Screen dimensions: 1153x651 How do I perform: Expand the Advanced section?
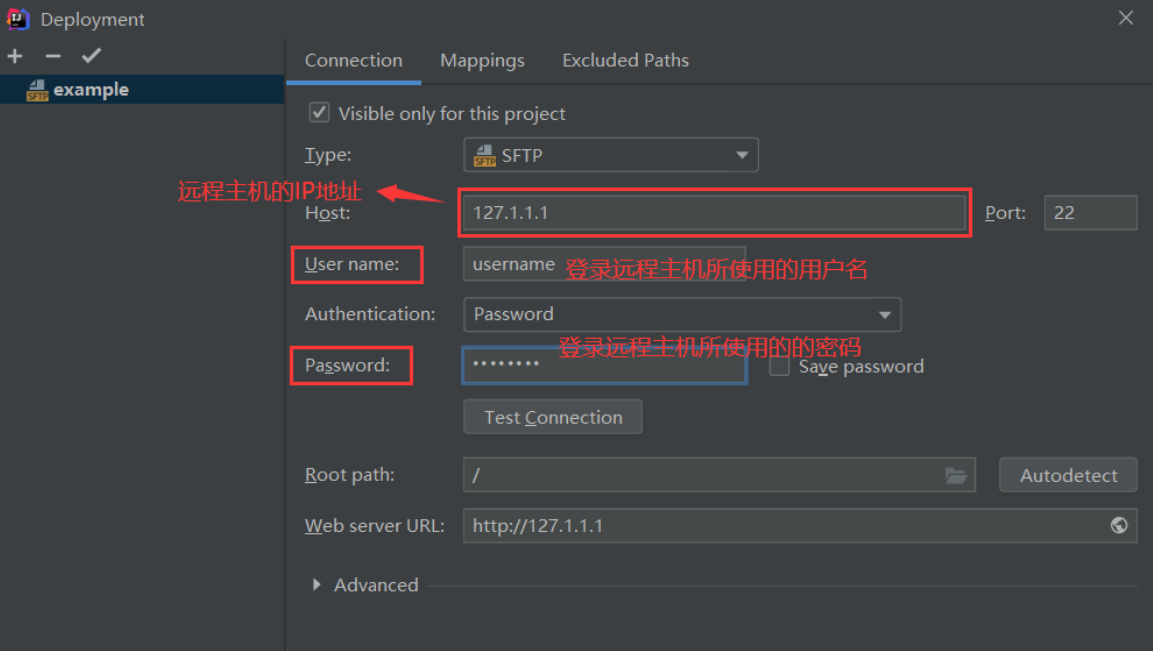tap(317, 585)
